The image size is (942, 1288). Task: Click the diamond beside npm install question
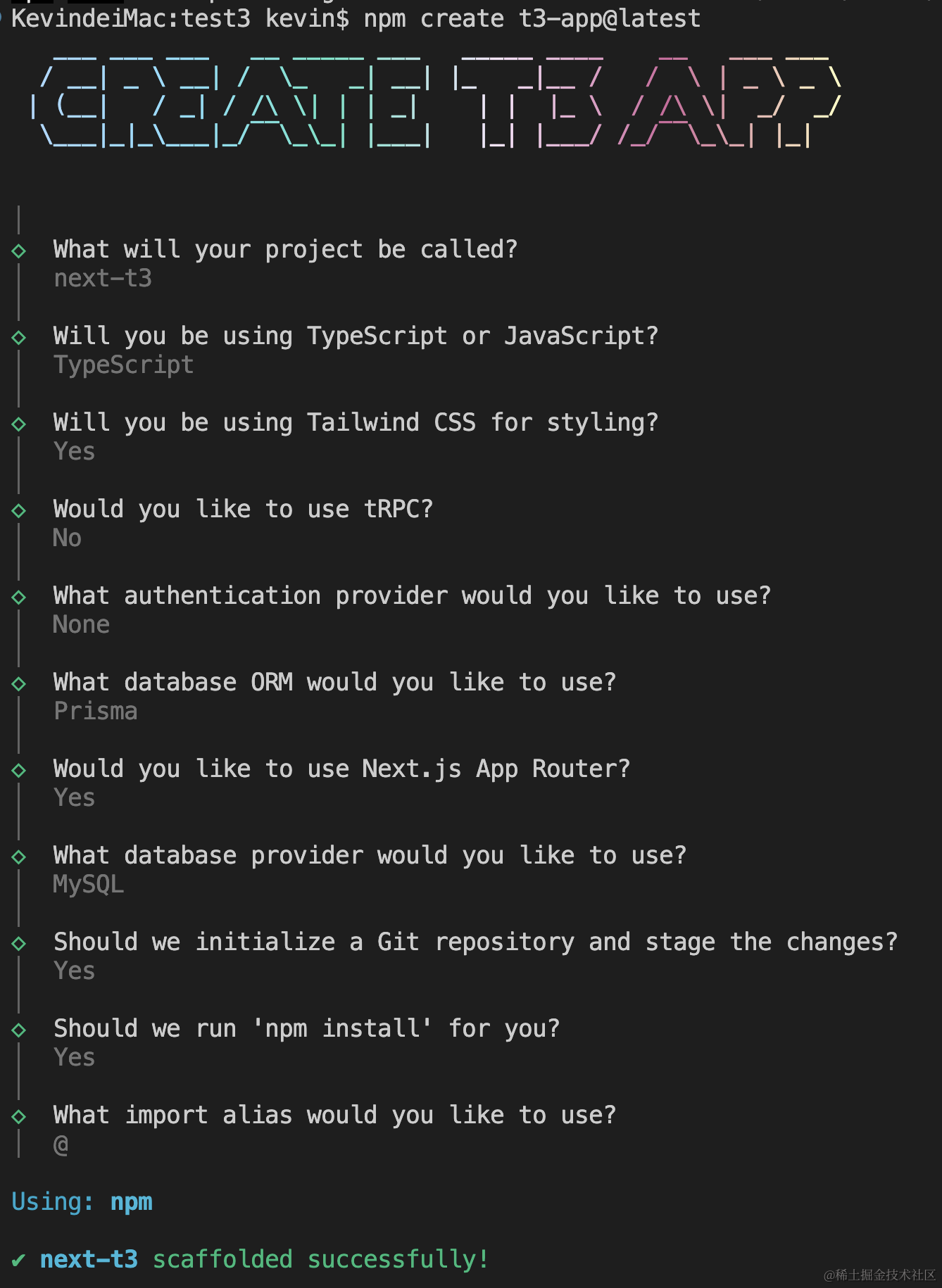[x=19, y=1030]
